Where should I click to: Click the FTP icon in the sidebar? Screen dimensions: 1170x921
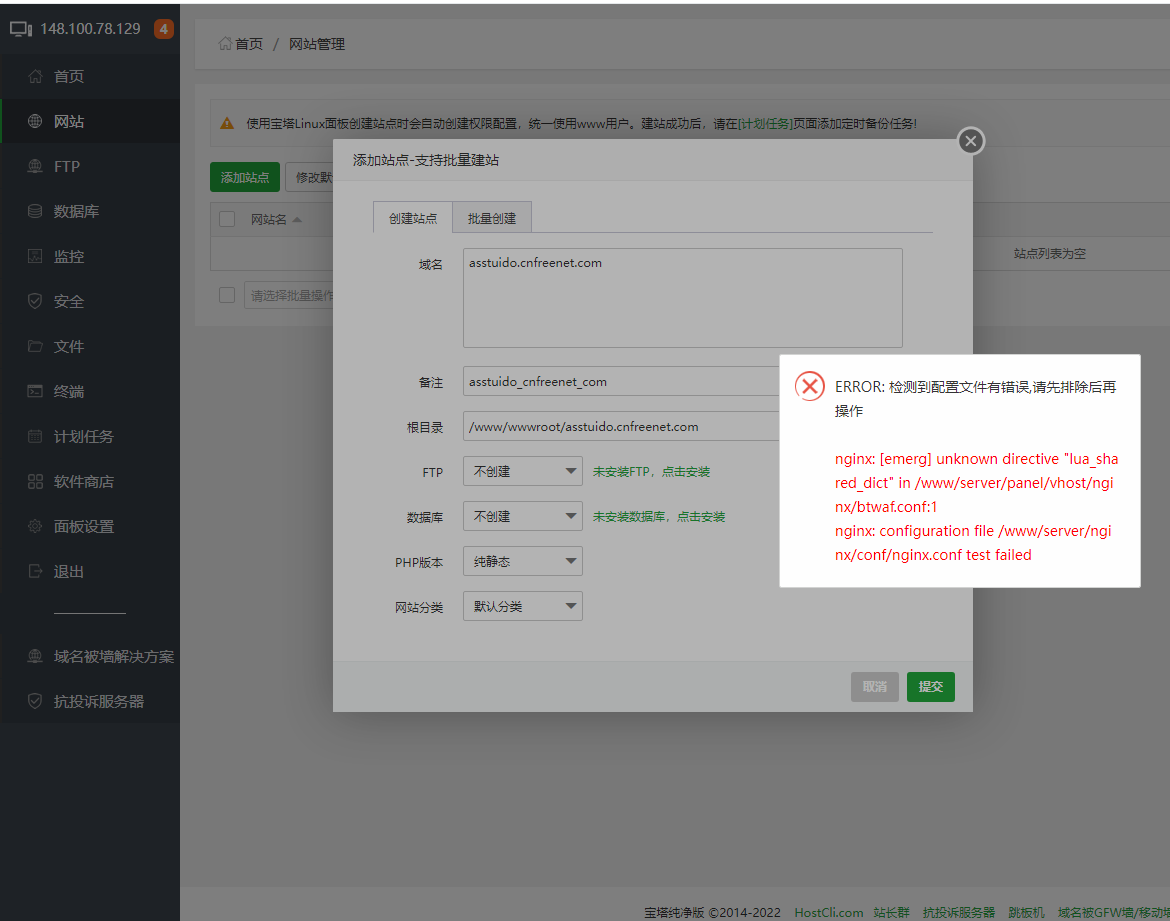click(x=35, y=166)
